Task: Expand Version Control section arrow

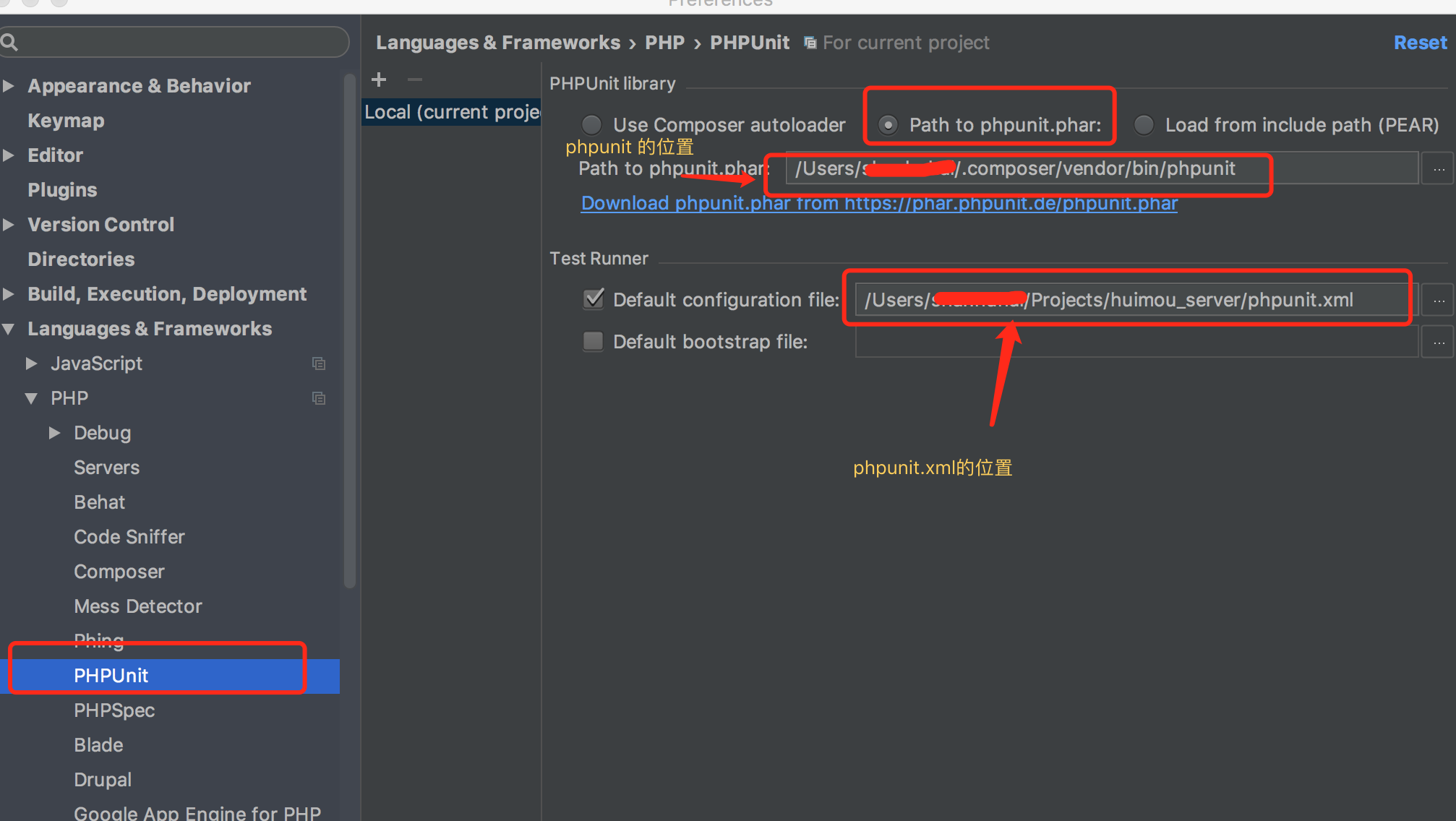Action: 9,225
